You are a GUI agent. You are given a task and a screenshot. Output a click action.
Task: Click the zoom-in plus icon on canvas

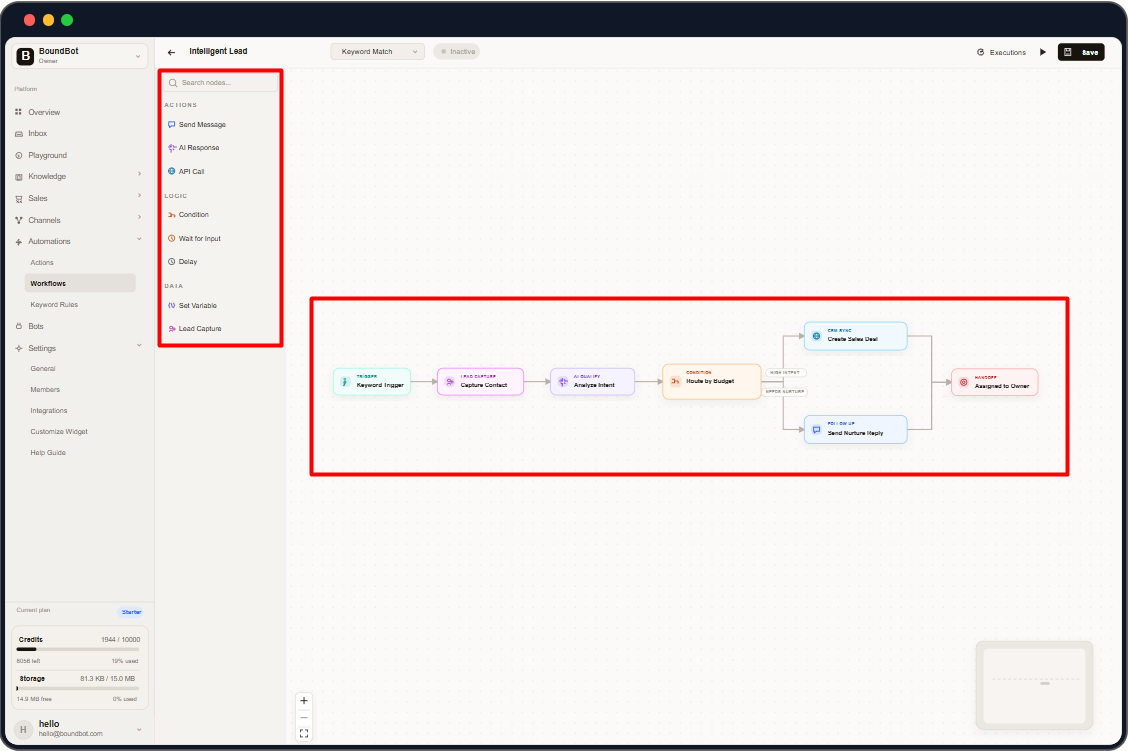(304, 700)
